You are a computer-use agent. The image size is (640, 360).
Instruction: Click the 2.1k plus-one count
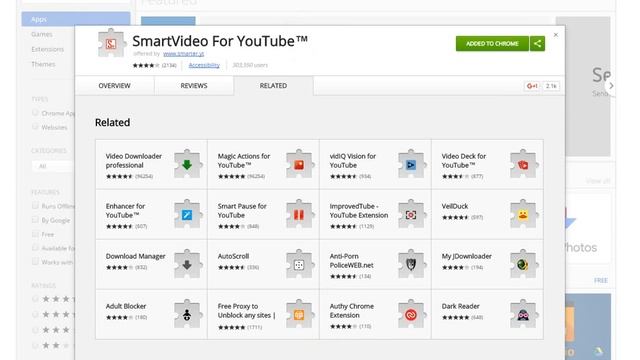[551, 86]
